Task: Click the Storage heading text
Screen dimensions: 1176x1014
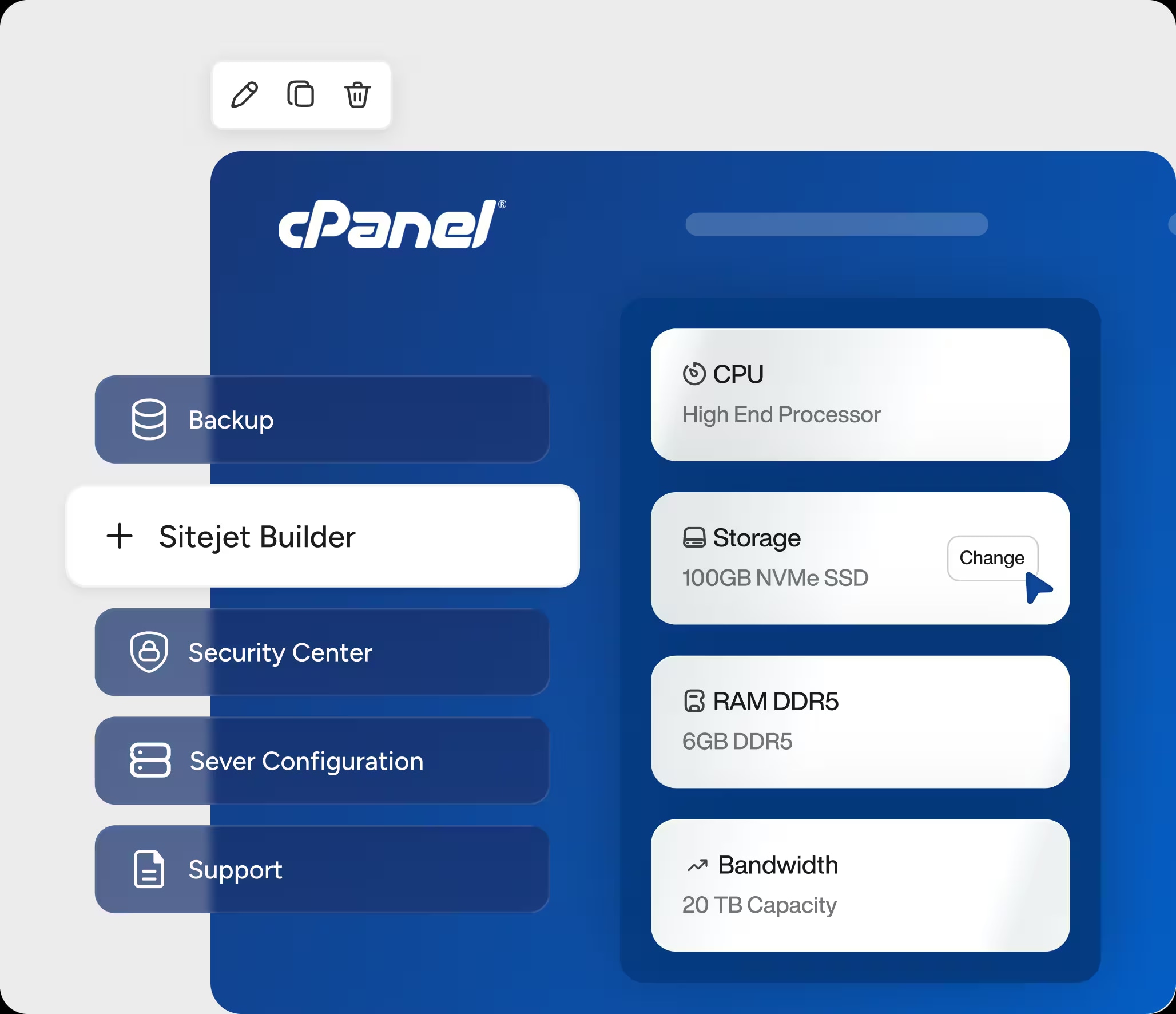Action: 757,538
